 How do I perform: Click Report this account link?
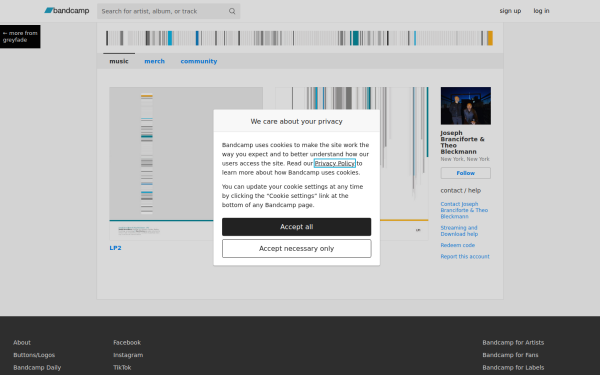(465, 256)
